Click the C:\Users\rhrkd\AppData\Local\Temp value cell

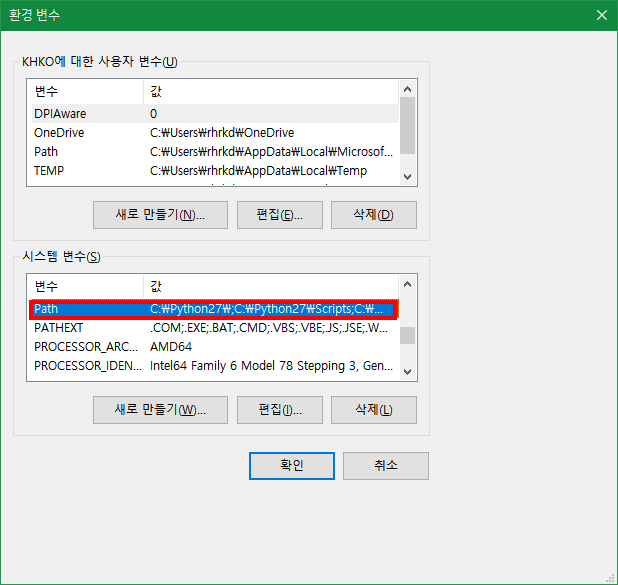click(259, 171)
